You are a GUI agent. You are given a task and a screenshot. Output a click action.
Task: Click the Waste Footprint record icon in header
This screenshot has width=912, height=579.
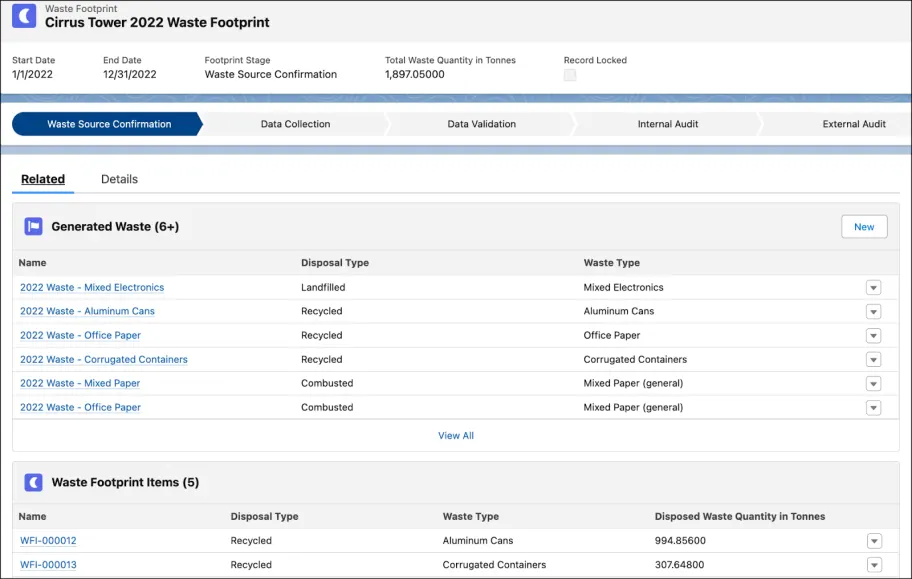tap(24, 16)
